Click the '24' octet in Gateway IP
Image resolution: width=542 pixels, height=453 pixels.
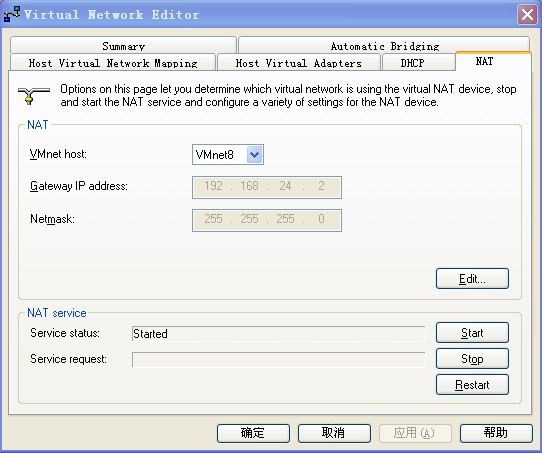click(285, 186)
